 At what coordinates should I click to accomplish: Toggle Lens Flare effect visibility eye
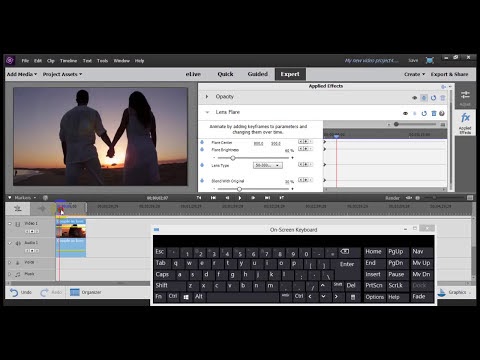click(405, 114)
